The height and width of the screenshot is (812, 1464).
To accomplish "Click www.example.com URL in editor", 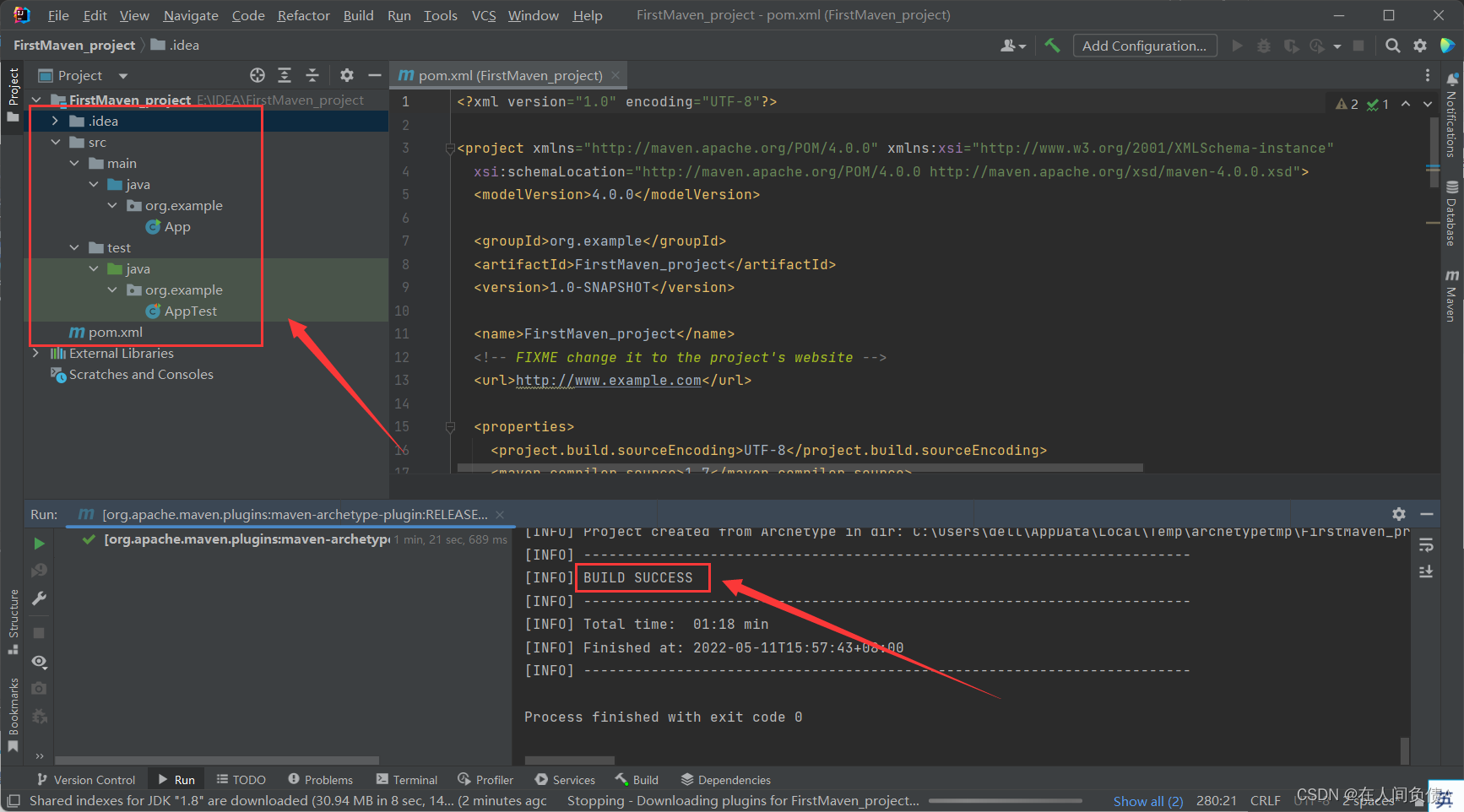I will (x=608, y=381).
